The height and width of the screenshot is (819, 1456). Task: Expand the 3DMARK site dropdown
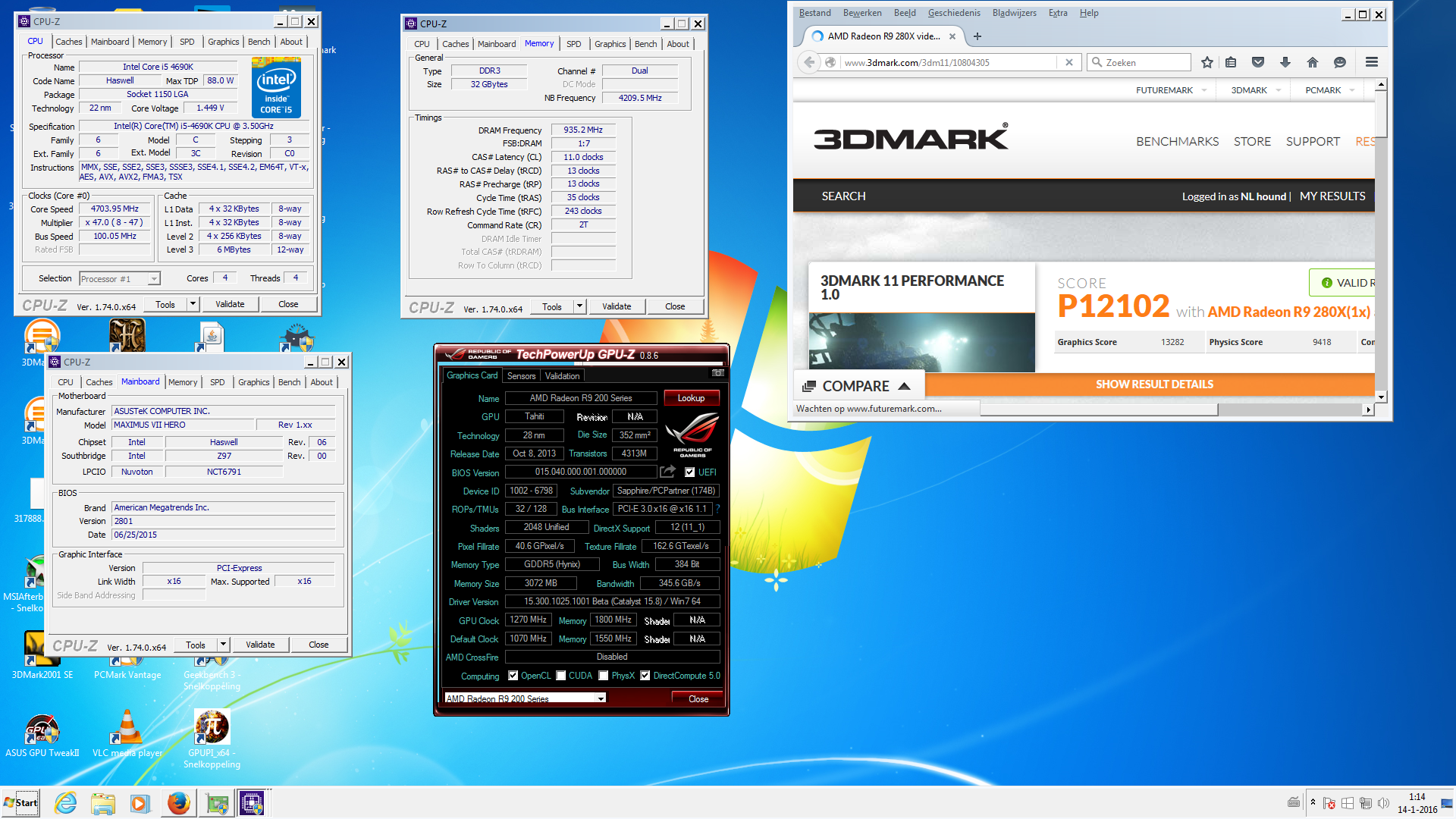pos(1279,90)
